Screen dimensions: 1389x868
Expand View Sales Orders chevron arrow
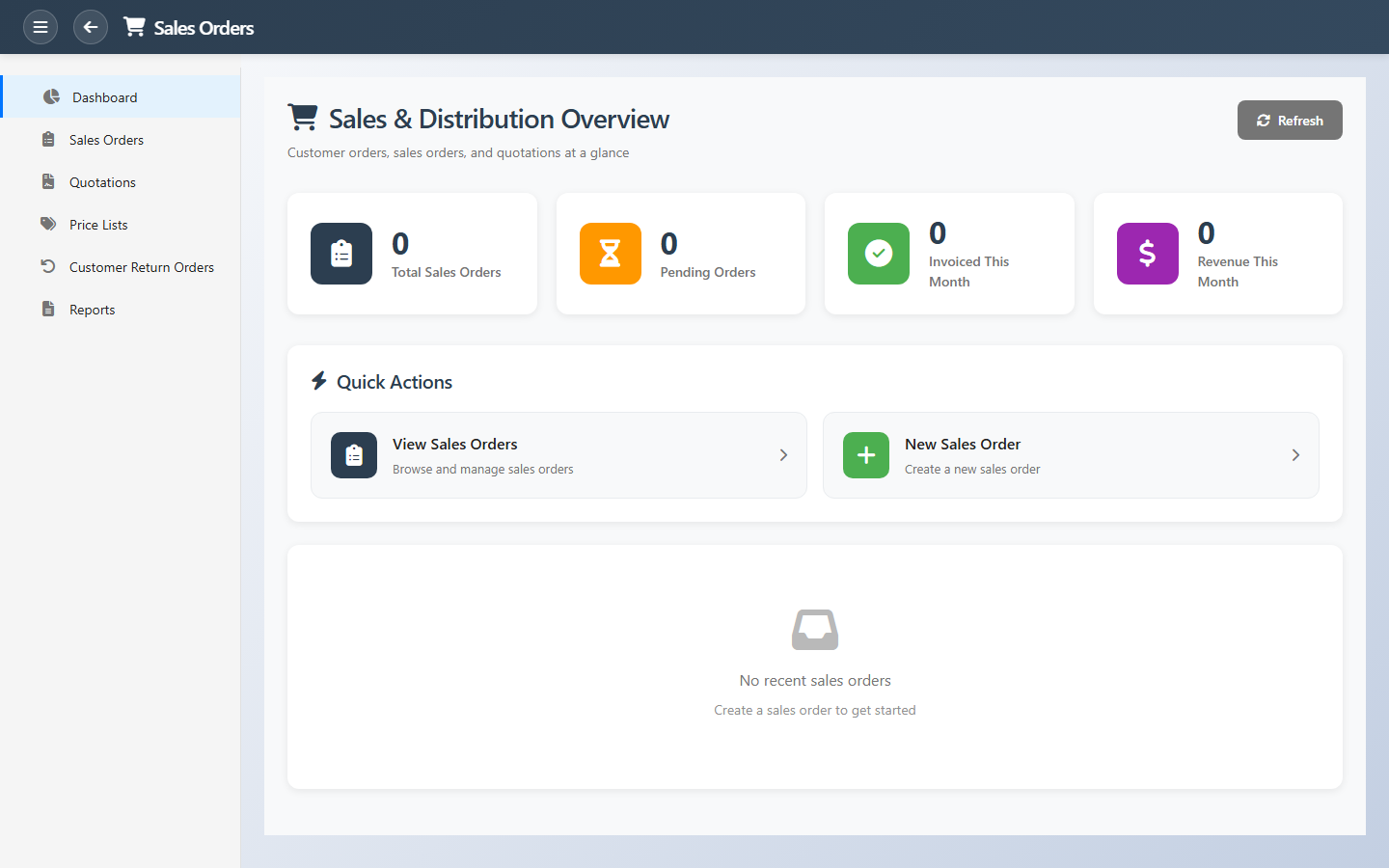coord(783,455)
